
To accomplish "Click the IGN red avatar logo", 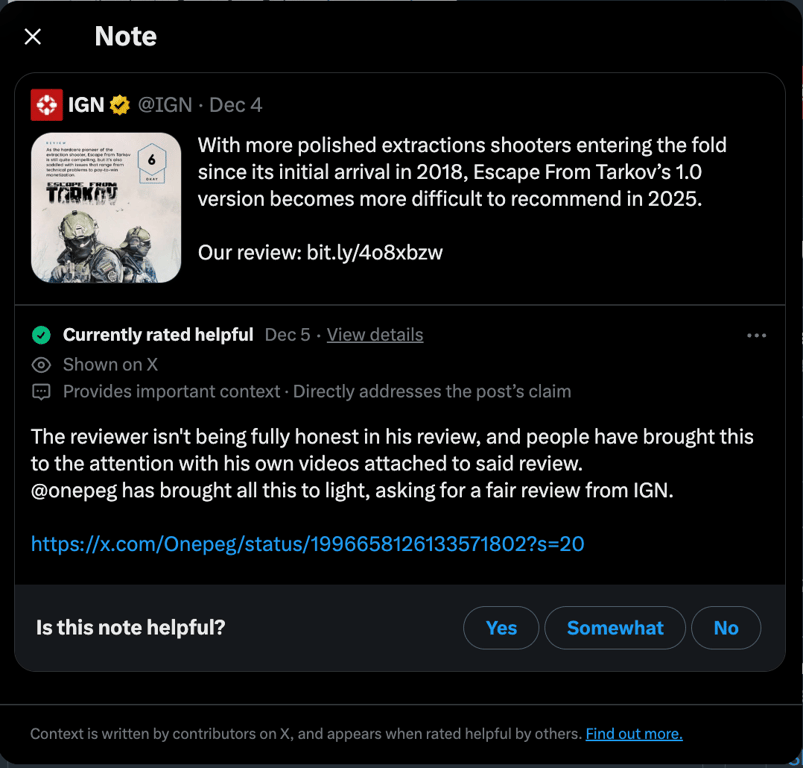I will click(46, 105).
